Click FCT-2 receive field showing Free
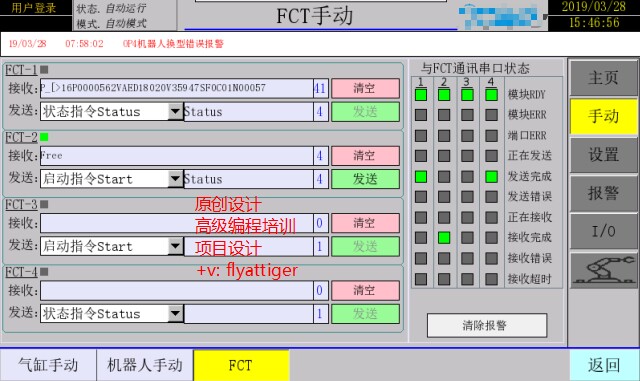This screenshot has height=381, width=640. pos(177,156)
